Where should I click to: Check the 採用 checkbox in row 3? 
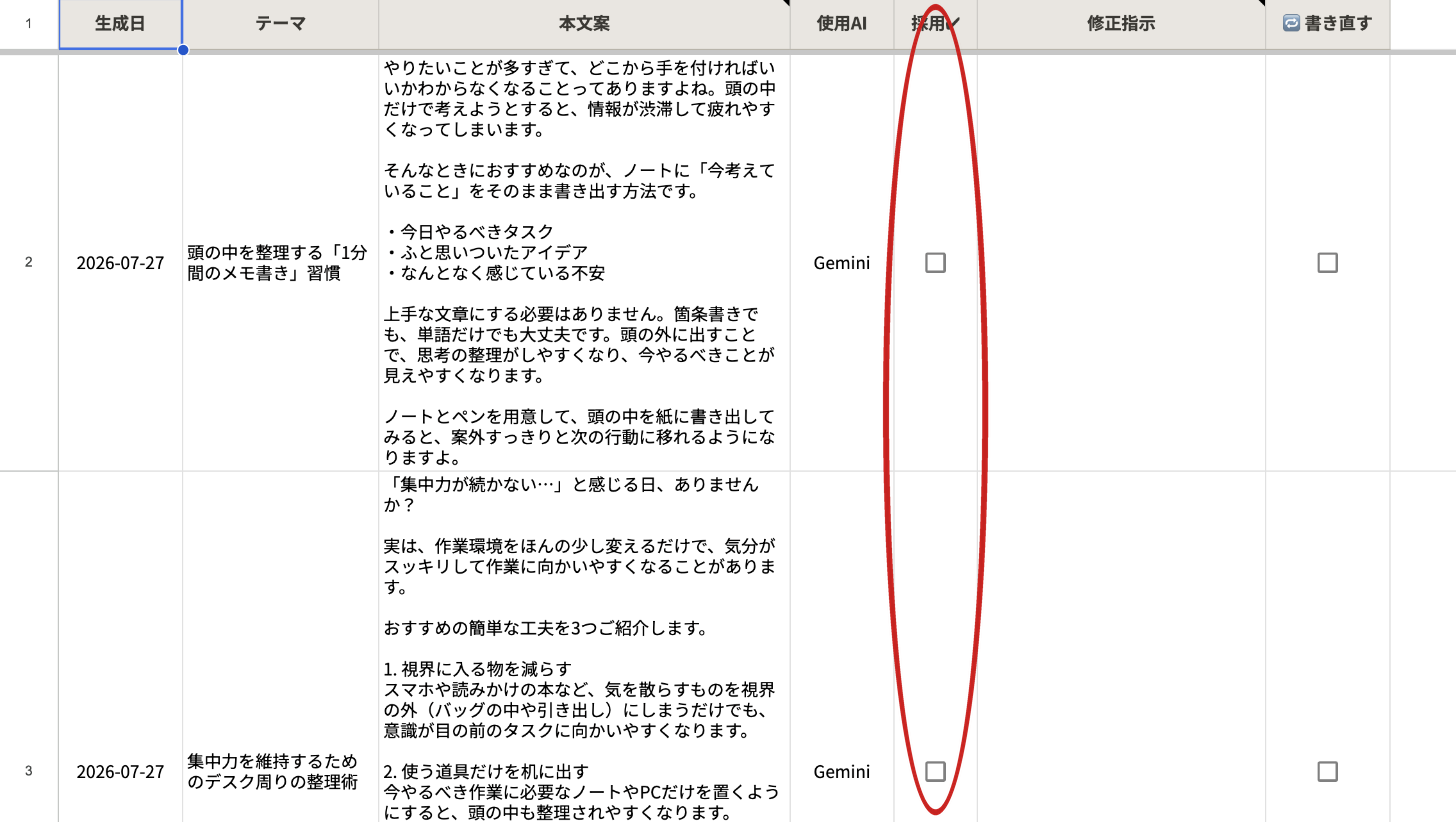click(x=935, y=771)
